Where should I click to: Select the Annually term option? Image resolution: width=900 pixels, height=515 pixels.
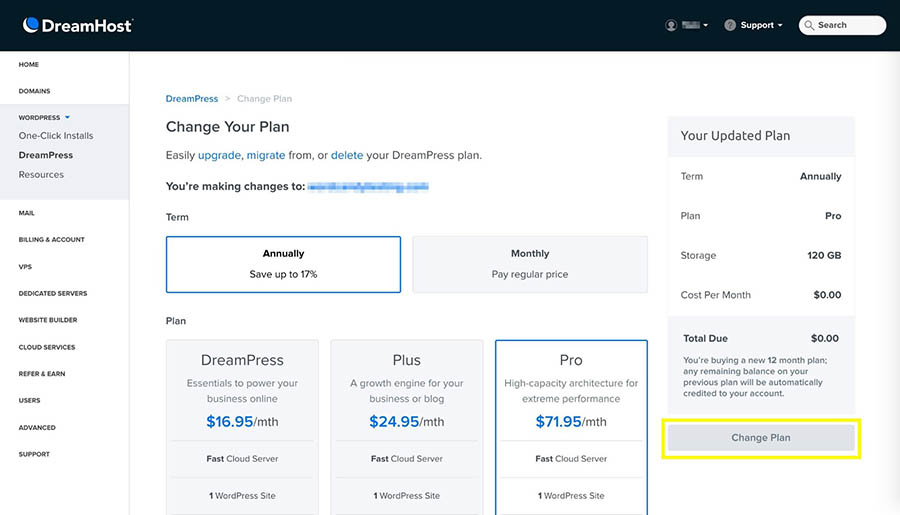[283, 264]
